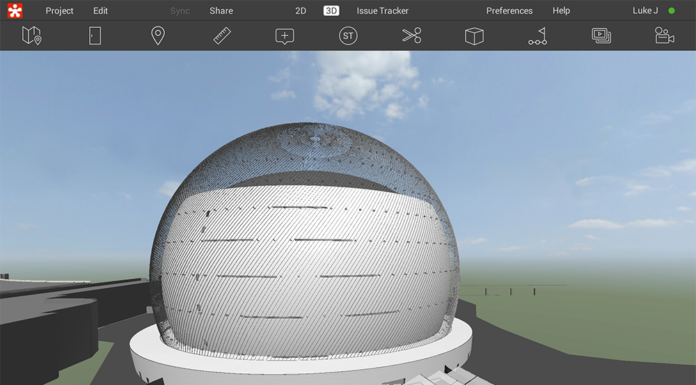Add a comment with the speech bubble tool
The image size is (696, 385).
(x=285, y=36)
